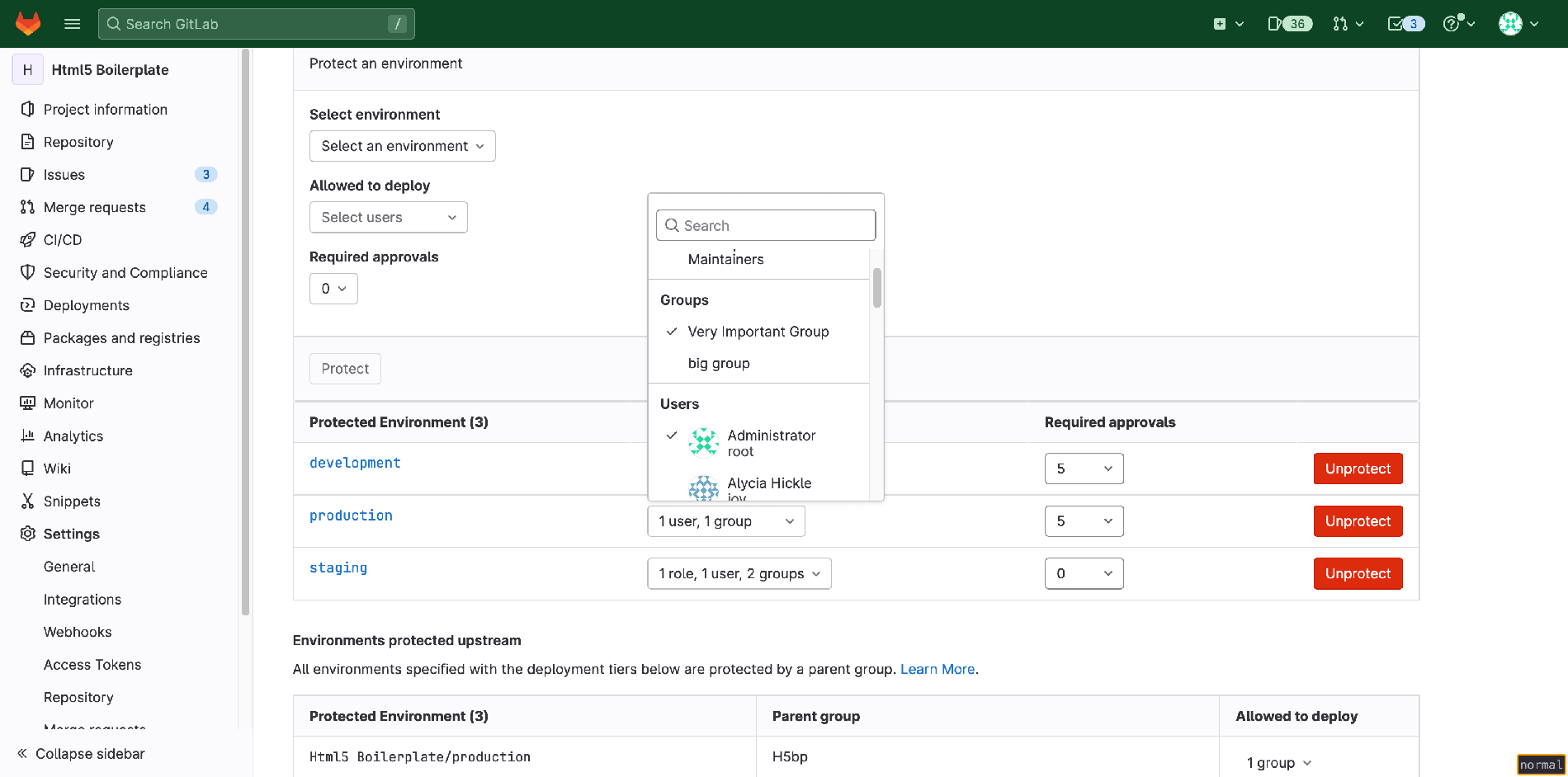Open the Webhooks settings entry

(x=77, y=632)
